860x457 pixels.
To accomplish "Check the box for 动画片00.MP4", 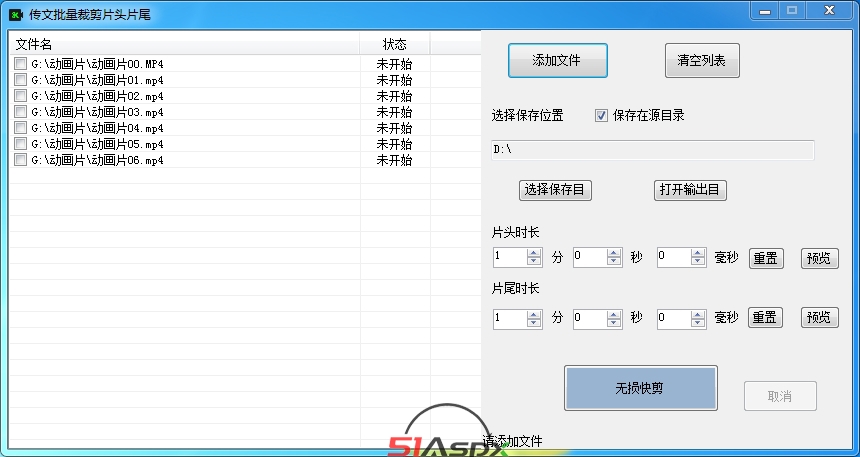I will pyautogui.click(x=20, y=64).
